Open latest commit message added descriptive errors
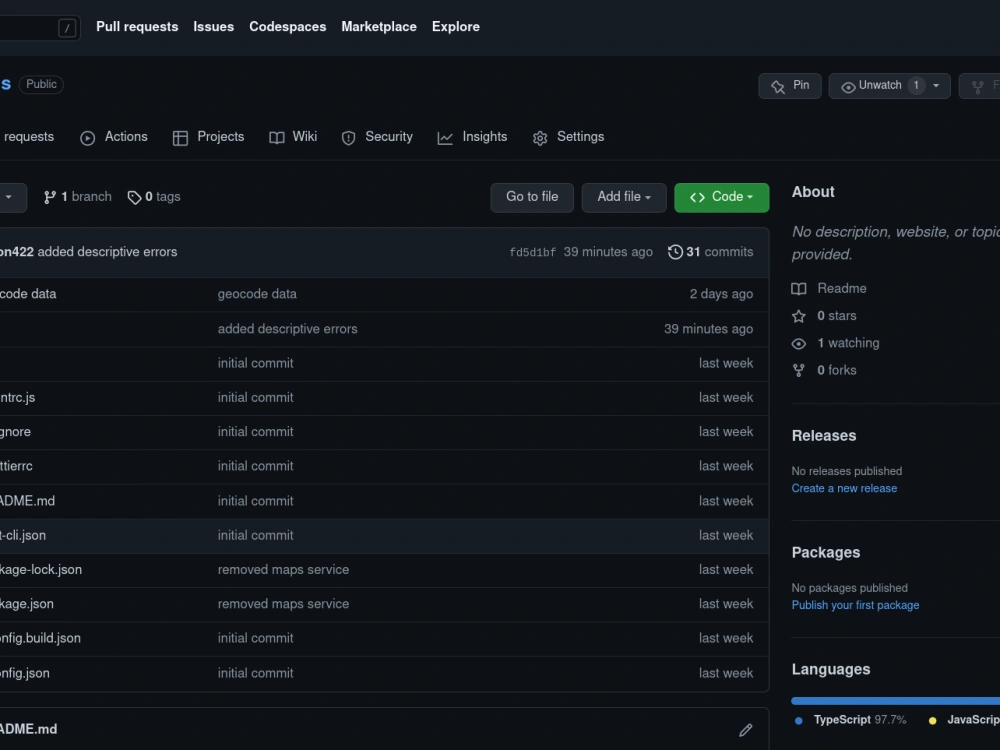Screen dimensions: 1000x750 point(107,252)
